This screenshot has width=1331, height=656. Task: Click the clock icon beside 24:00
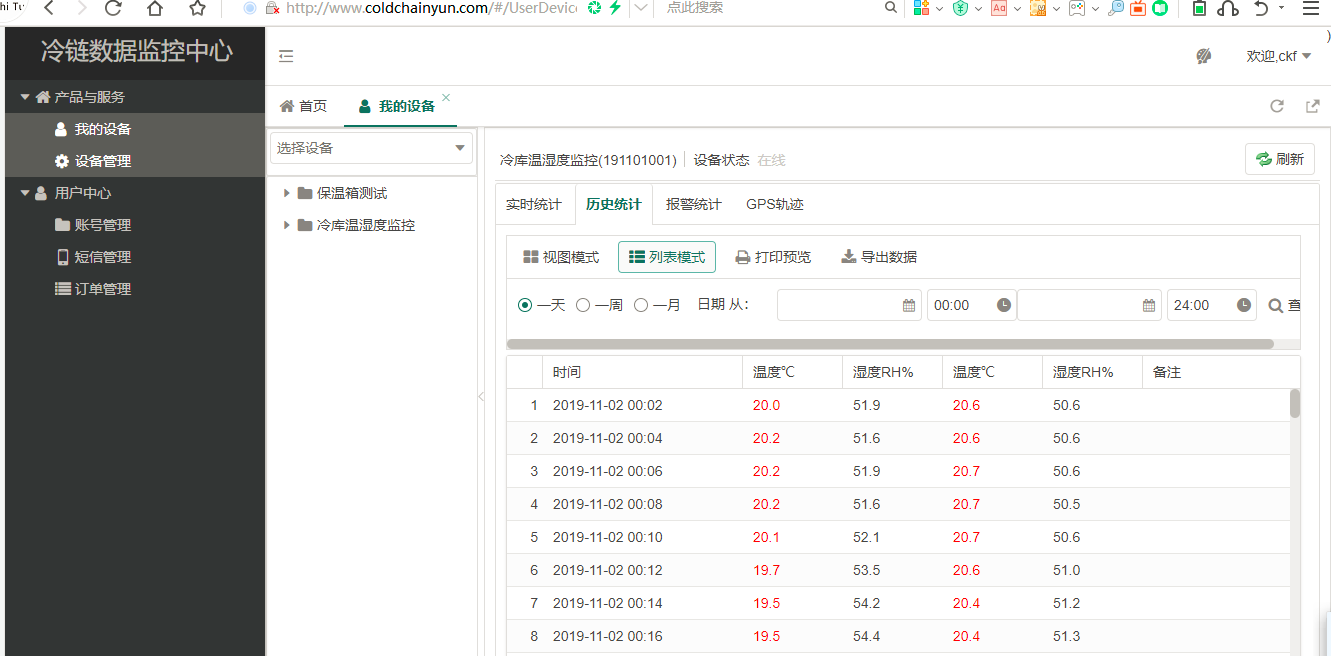[1244, 306]
